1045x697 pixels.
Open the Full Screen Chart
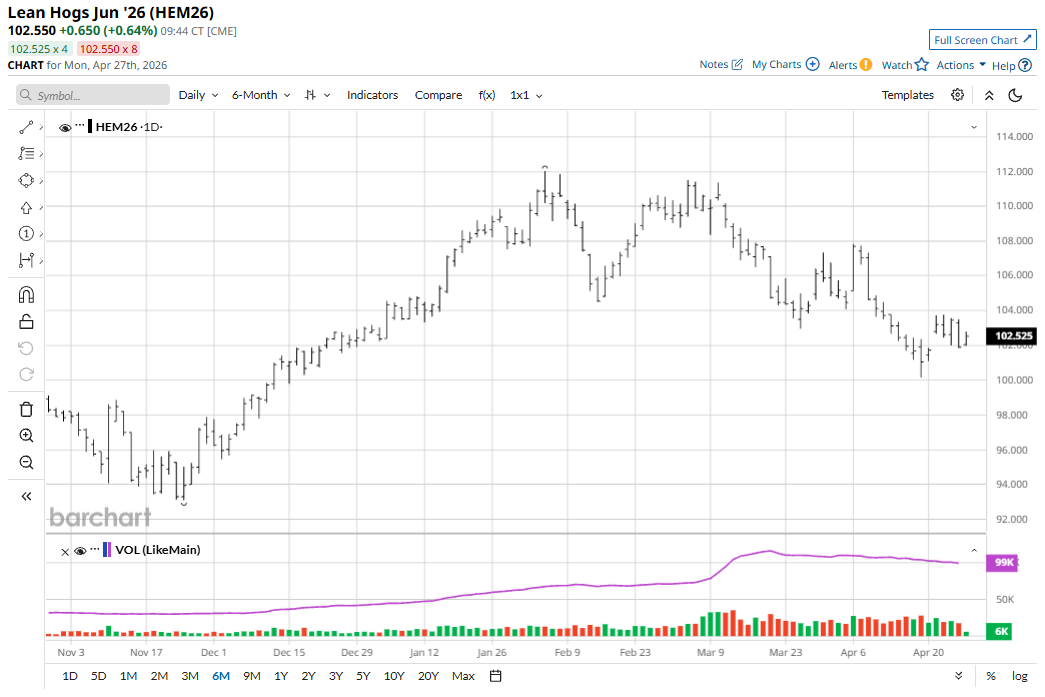click(x=982, y=40)
